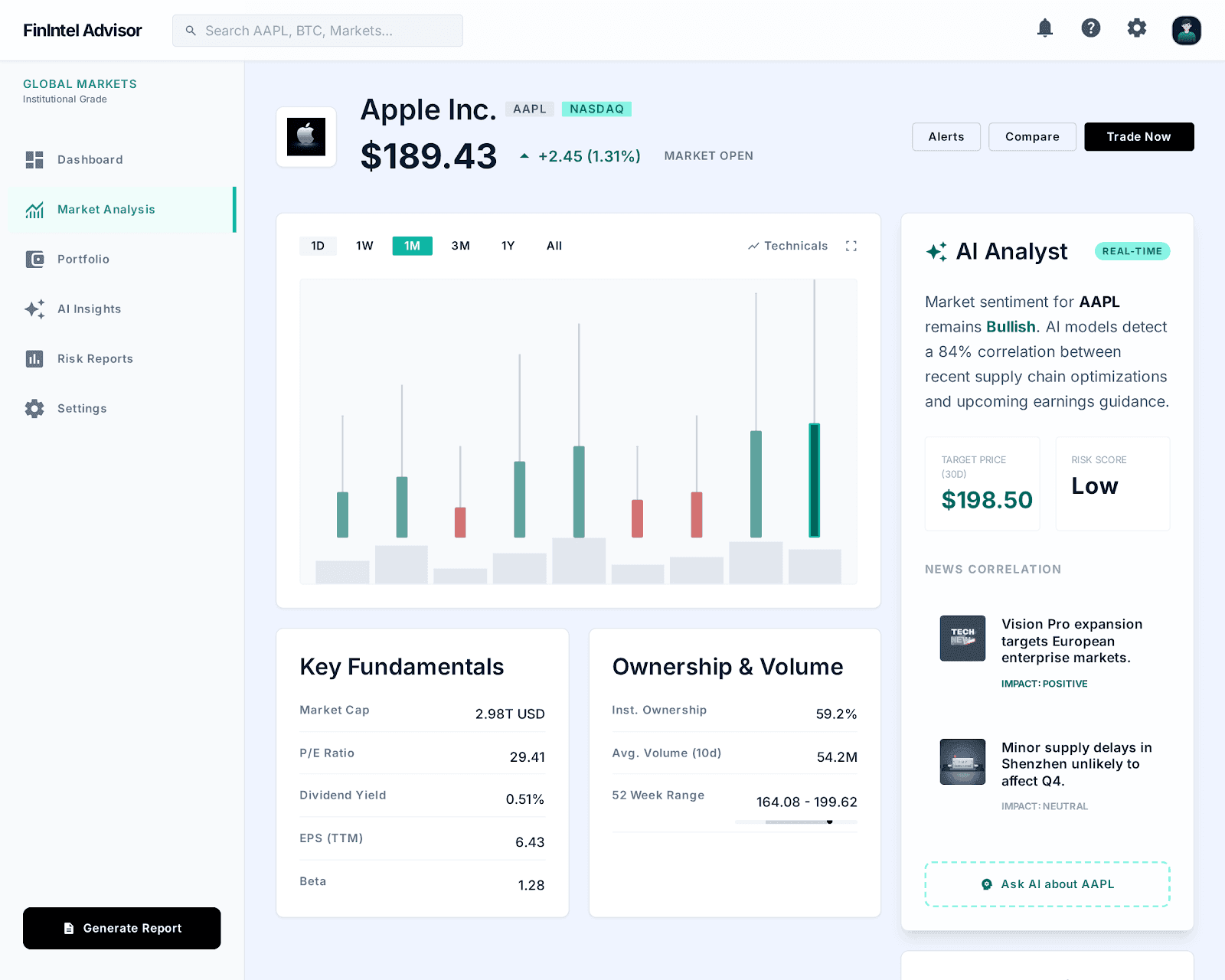Click the AI Insights sparkle icon
1225x980 pixels.
click(34, 309)
